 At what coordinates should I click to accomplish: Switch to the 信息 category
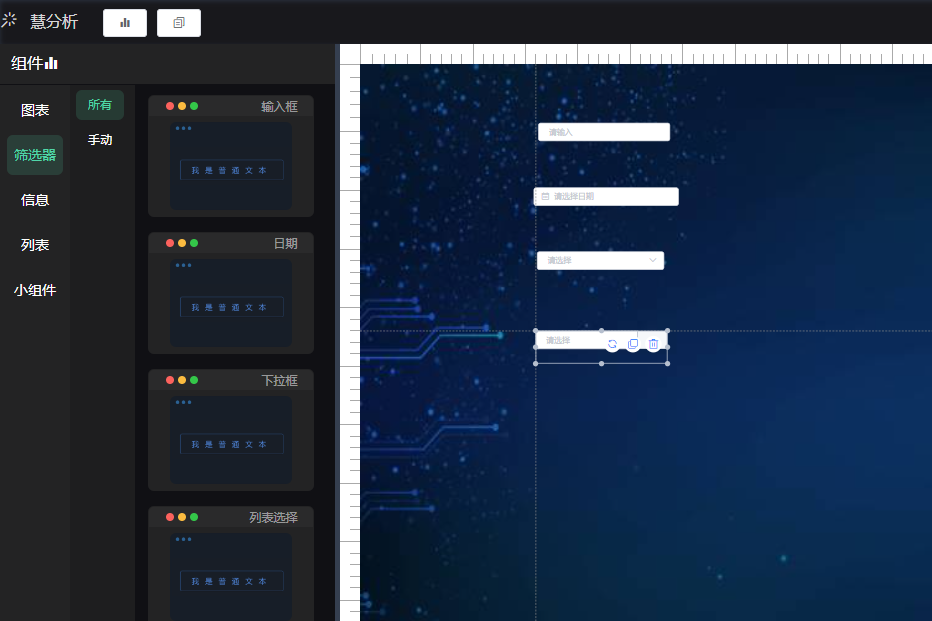[35, 200]
